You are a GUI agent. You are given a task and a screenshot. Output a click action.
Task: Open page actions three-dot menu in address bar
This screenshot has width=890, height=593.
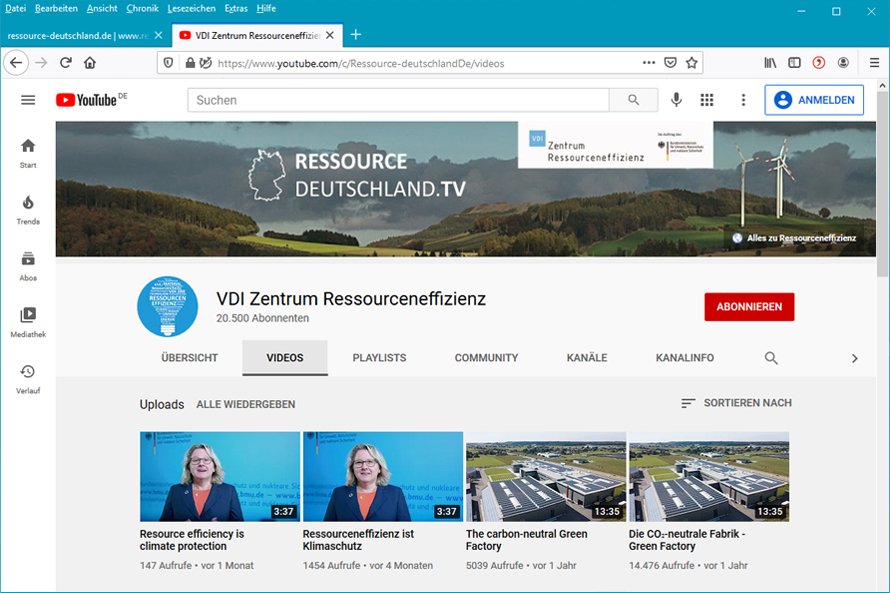649,63
